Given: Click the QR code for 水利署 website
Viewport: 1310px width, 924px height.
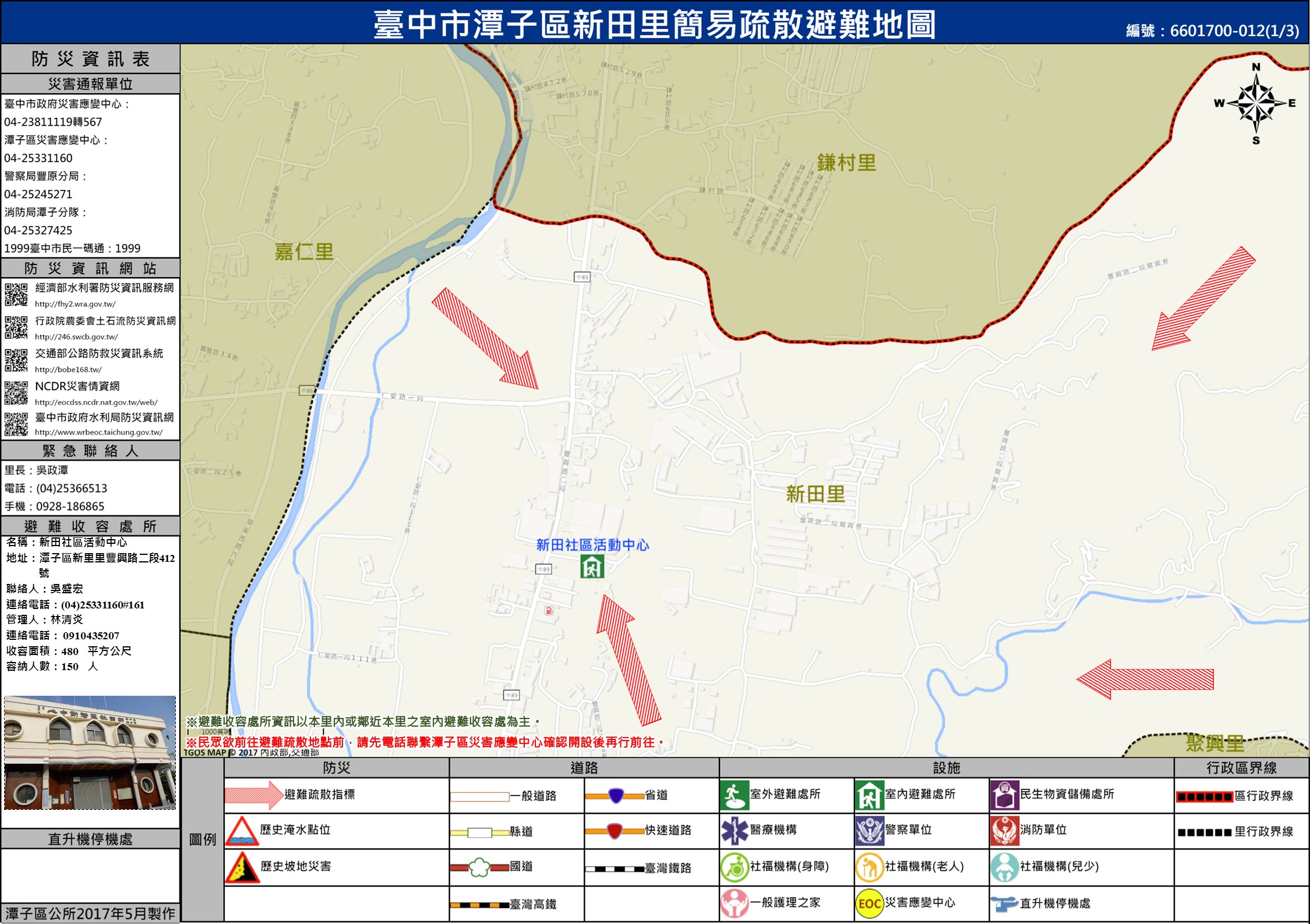Looking at the screenshot, I should [16, 294].
